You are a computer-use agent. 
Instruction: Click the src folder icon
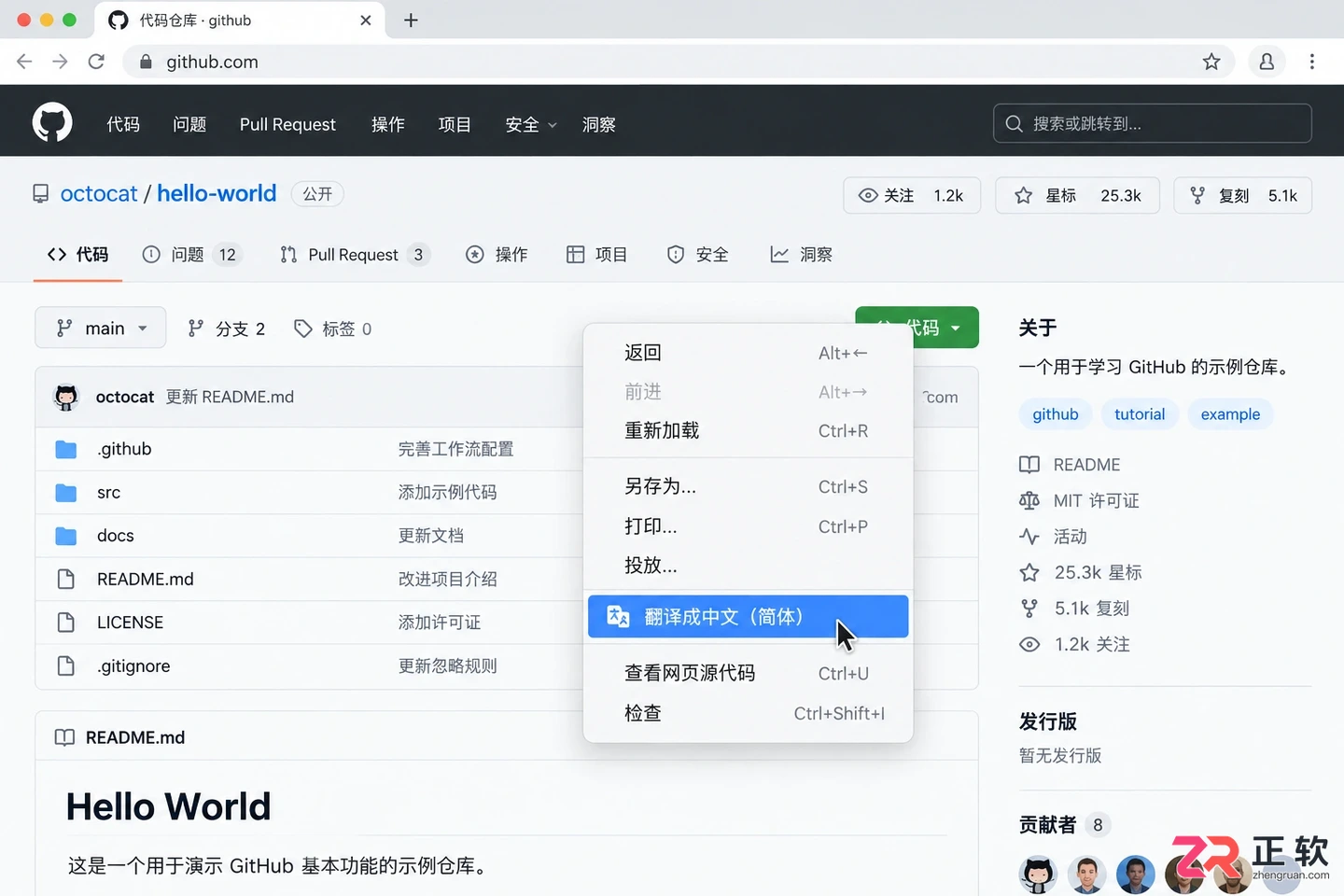click(x=65, y=493)
